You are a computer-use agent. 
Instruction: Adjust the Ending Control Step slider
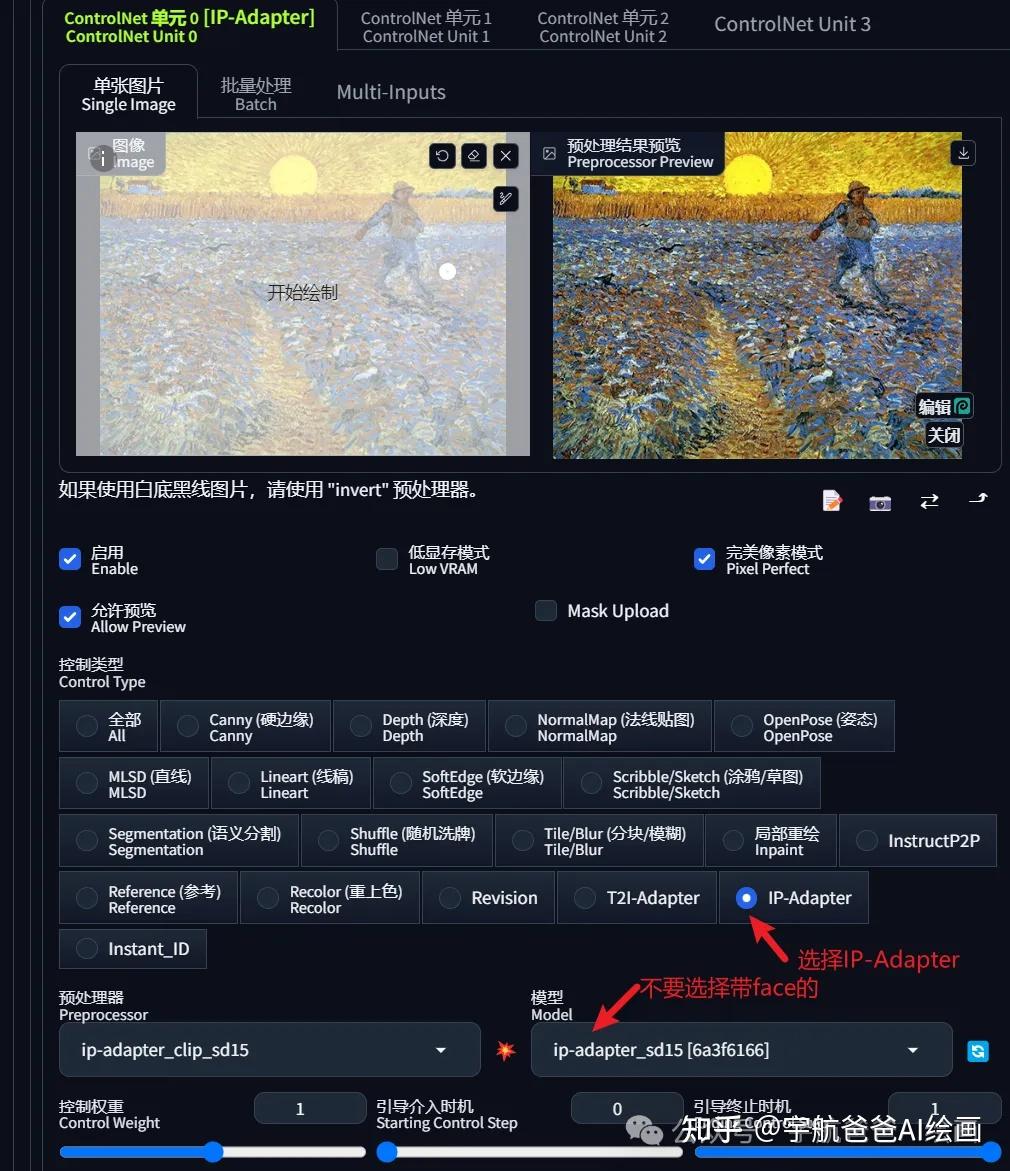point(848,1152)
